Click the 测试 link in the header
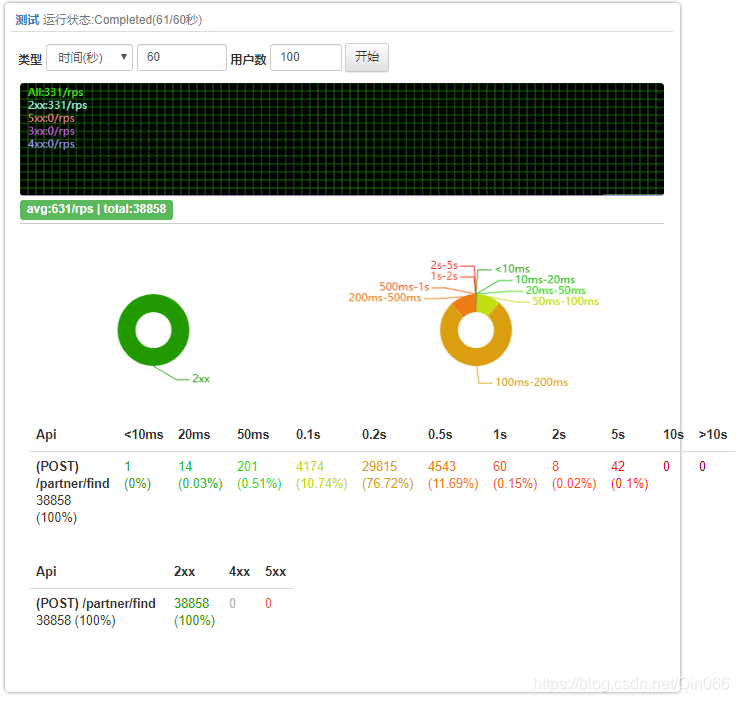This screenshot has height=702, width=739. click(x=27, y=20)
